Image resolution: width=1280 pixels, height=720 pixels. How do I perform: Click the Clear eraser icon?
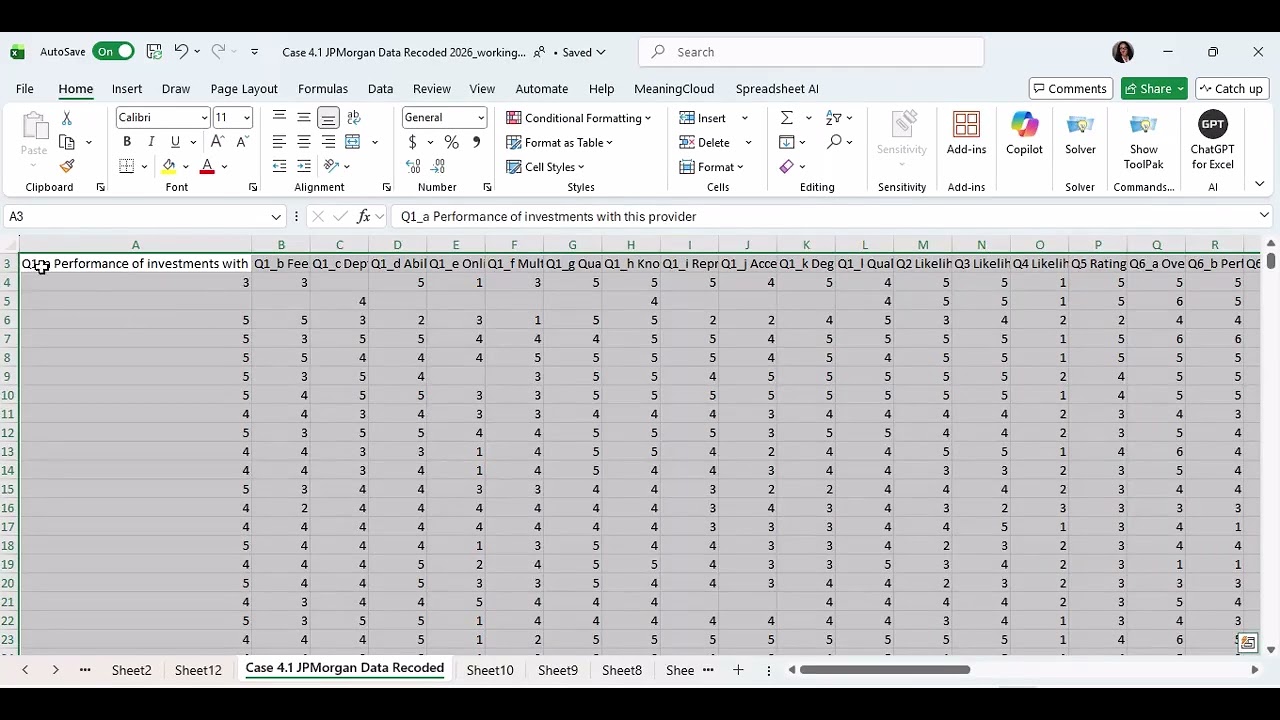pos(787,166)
